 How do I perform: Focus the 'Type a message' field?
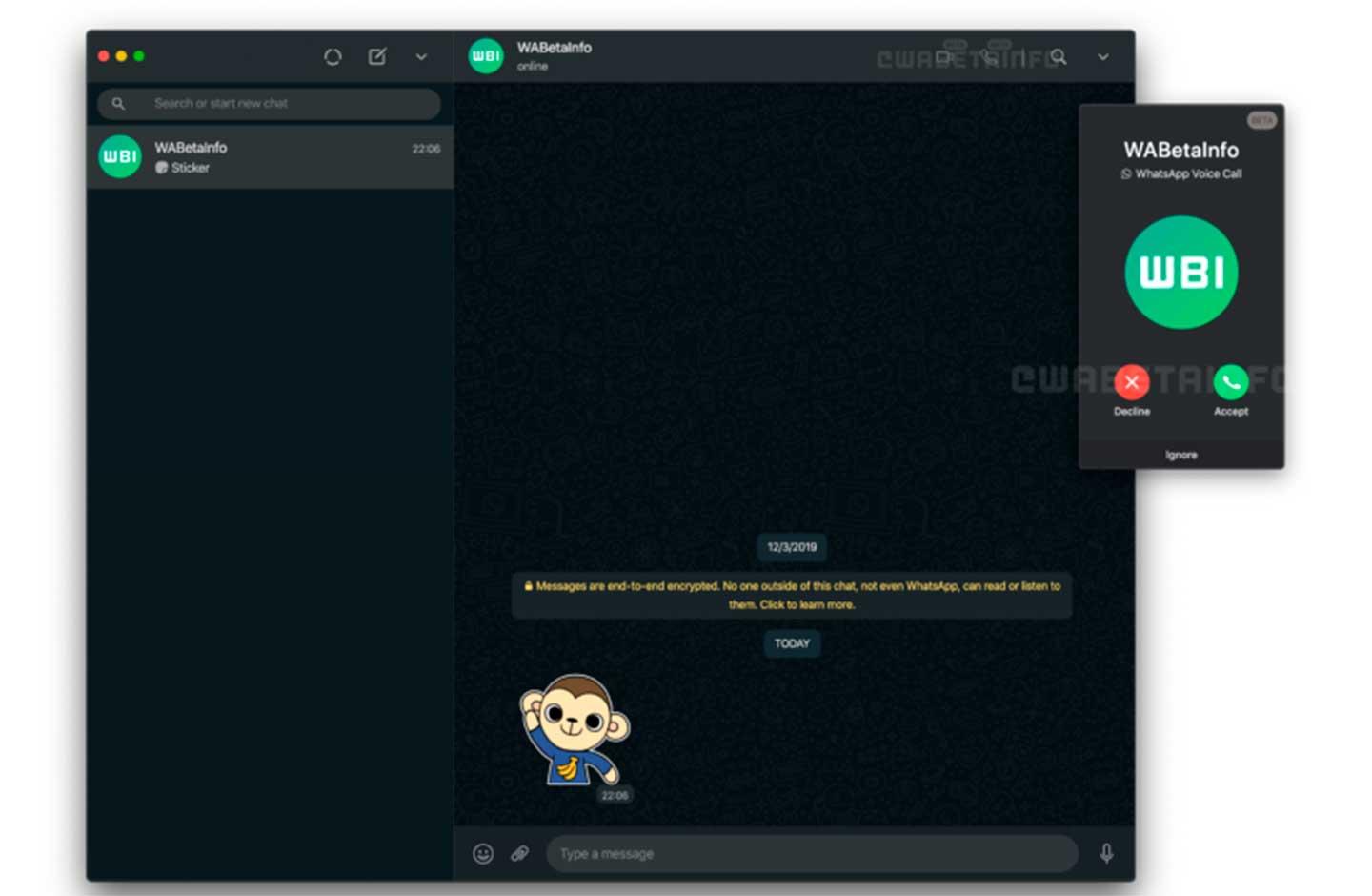click(x=812, y=853)
